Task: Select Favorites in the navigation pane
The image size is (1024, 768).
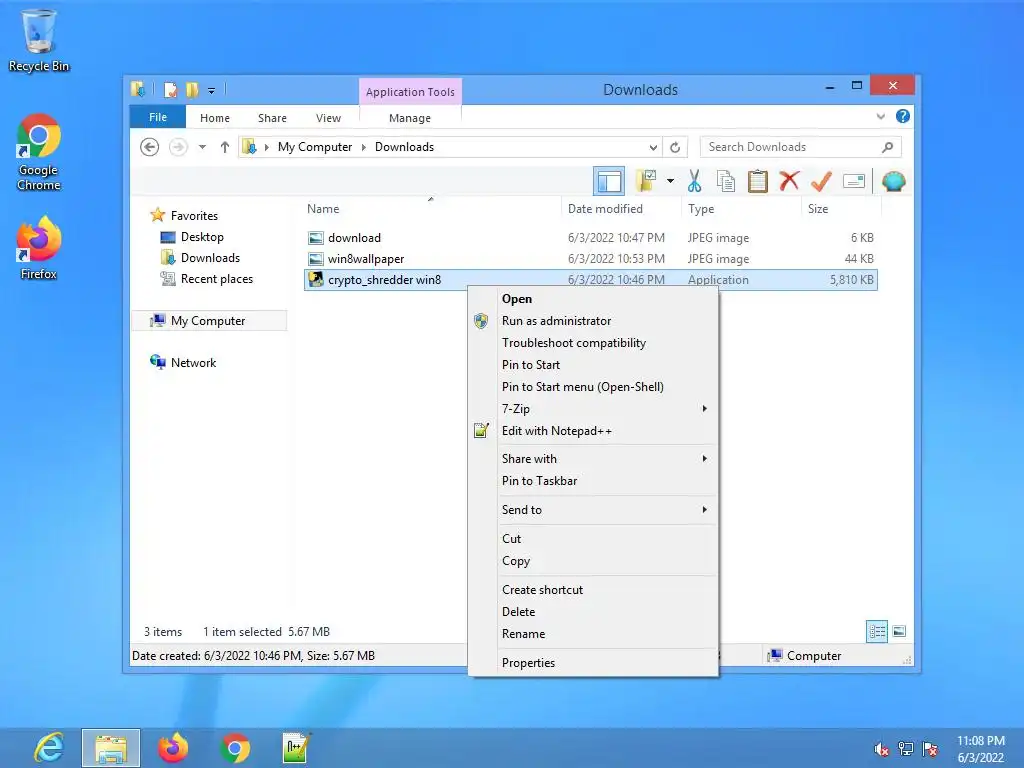Action: (x=193, y=216)
